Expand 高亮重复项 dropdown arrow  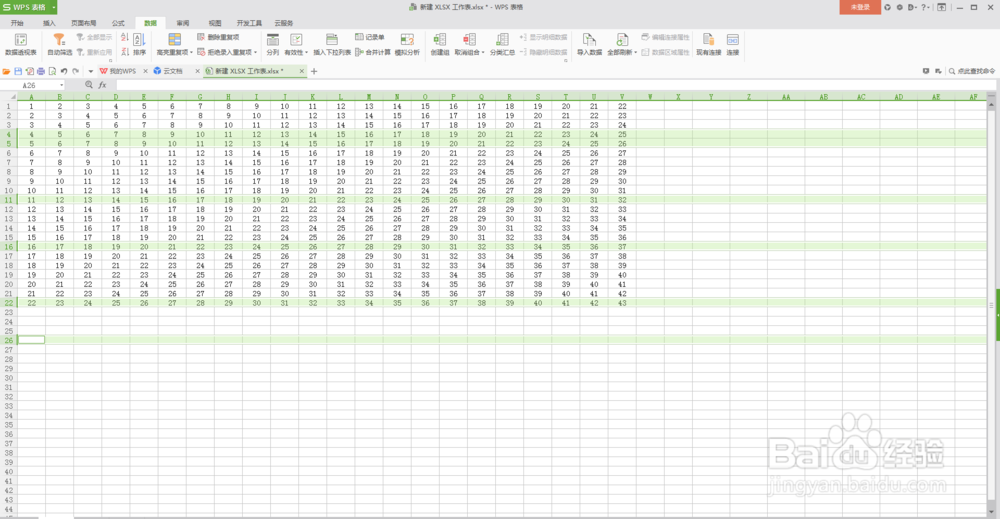click(191, 53)
